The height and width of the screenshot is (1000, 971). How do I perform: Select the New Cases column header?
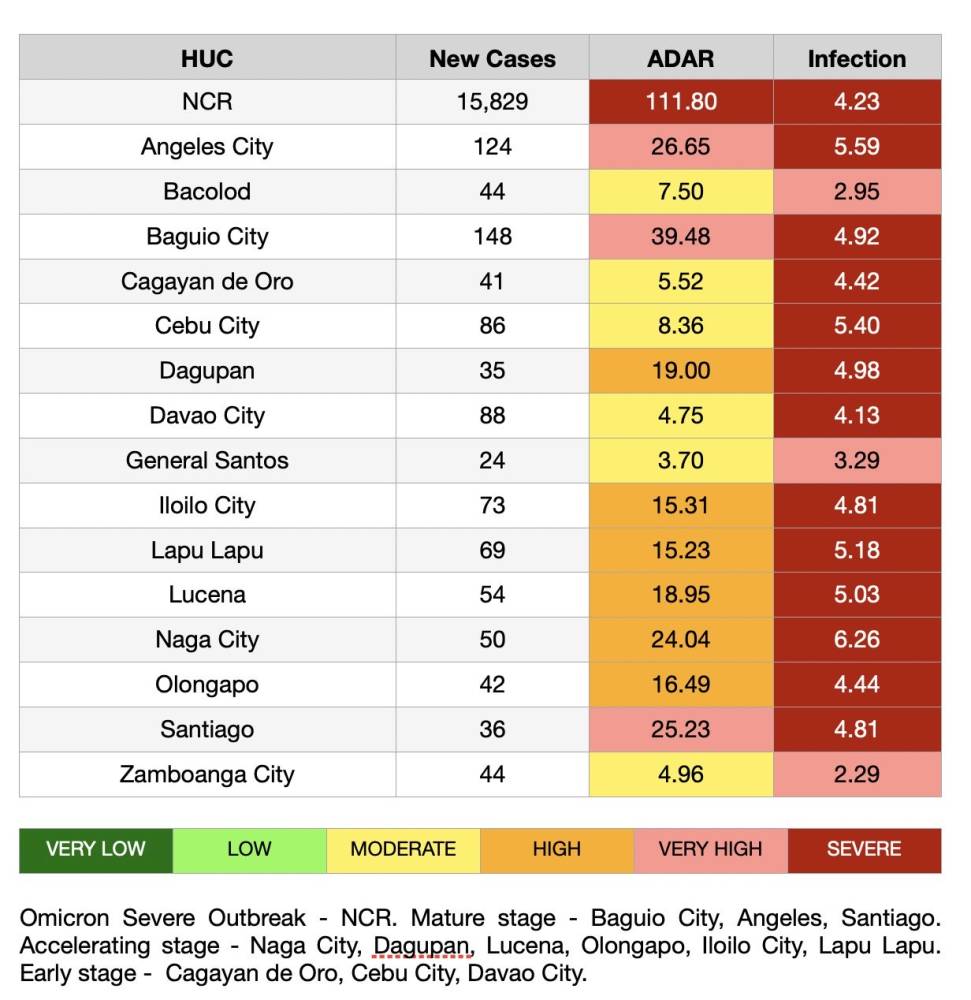(x=492, y=58)
